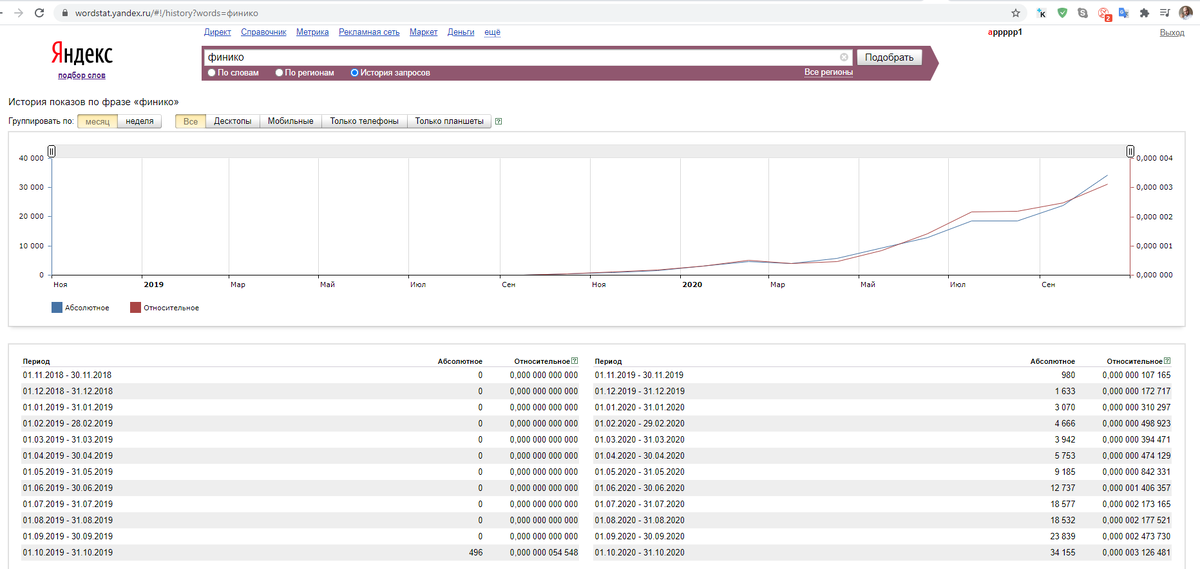Click the right chart range slider handle
This screenshot has width=1200, height=569.
click(1130, 151)
